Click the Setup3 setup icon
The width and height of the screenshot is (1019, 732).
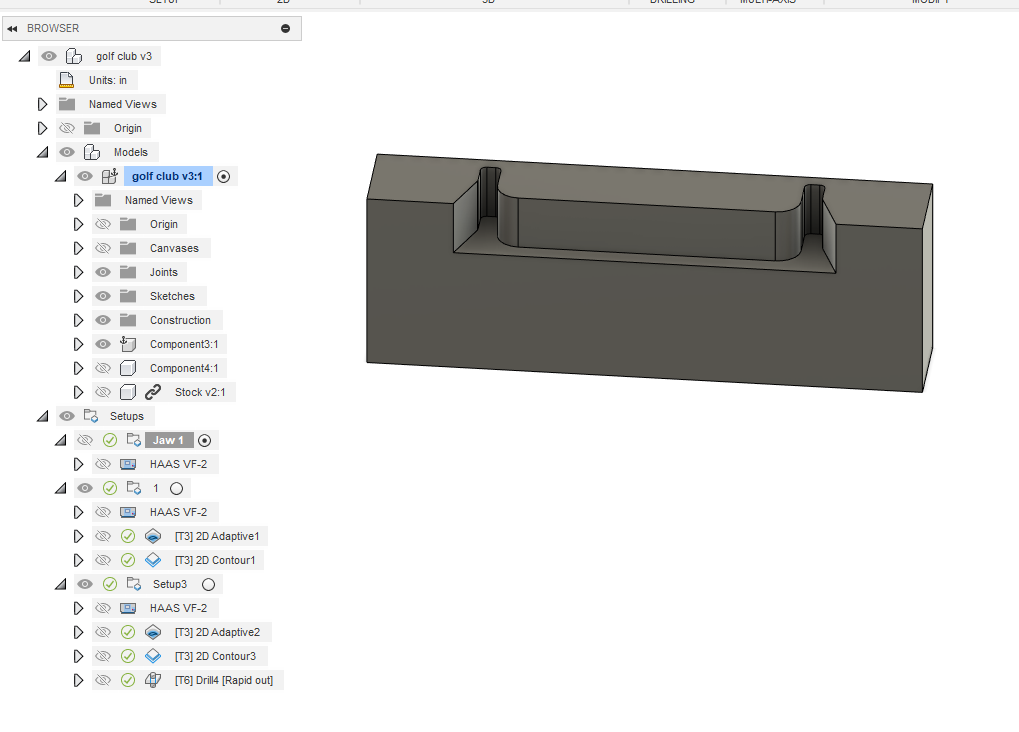tap(134, 584)
